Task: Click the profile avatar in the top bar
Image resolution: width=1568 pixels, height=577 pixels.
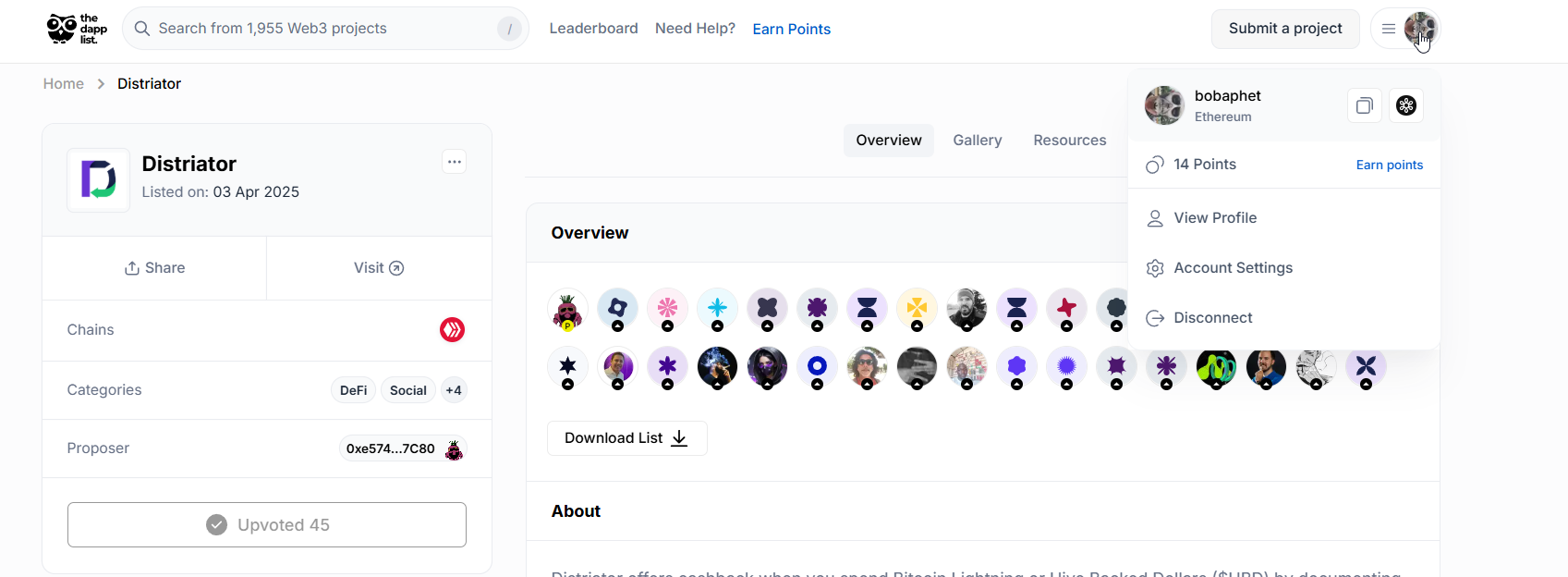Action: point(1420,29)
